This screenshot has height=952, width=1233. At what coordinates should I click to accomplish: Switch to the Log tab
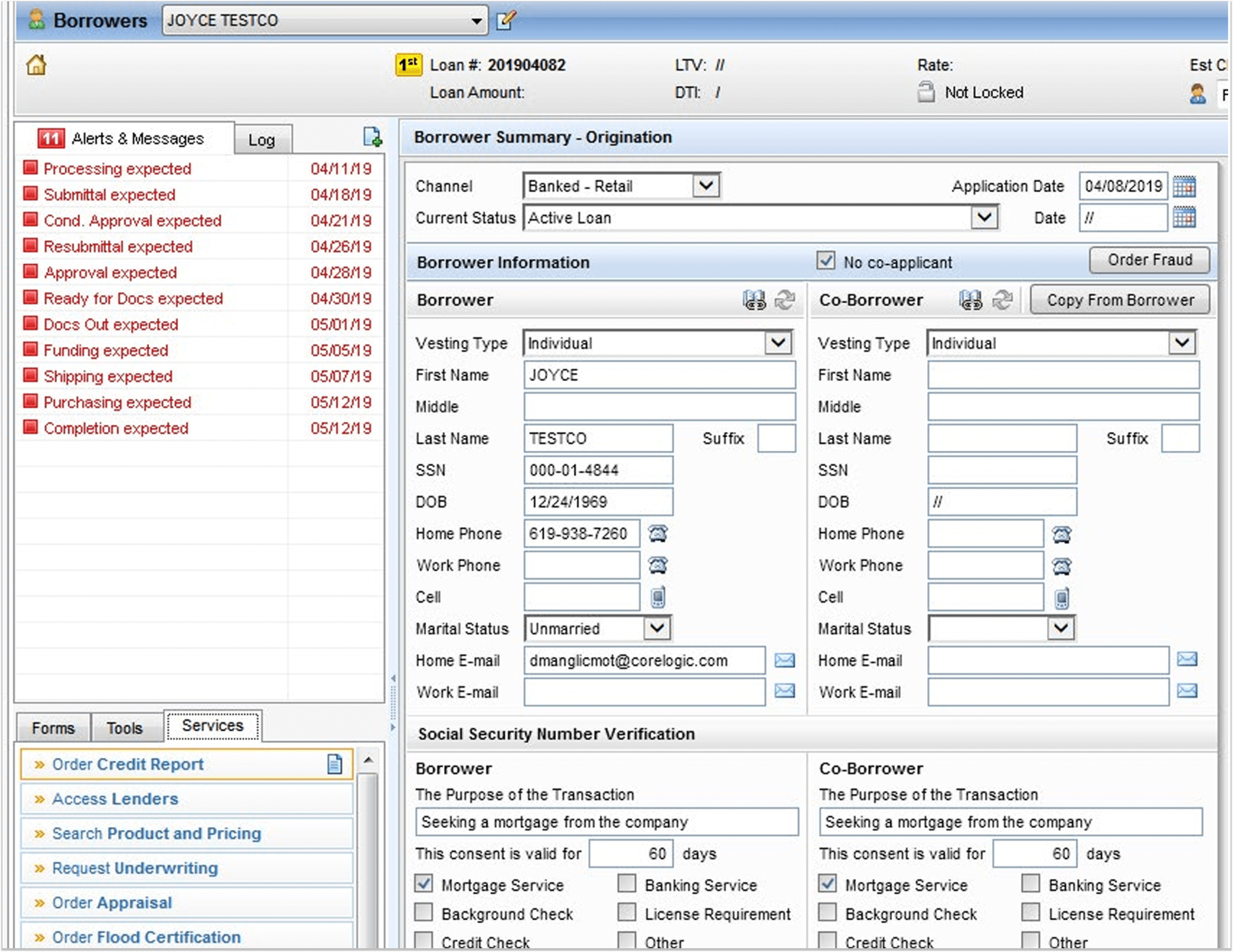(x=262, y=139)
